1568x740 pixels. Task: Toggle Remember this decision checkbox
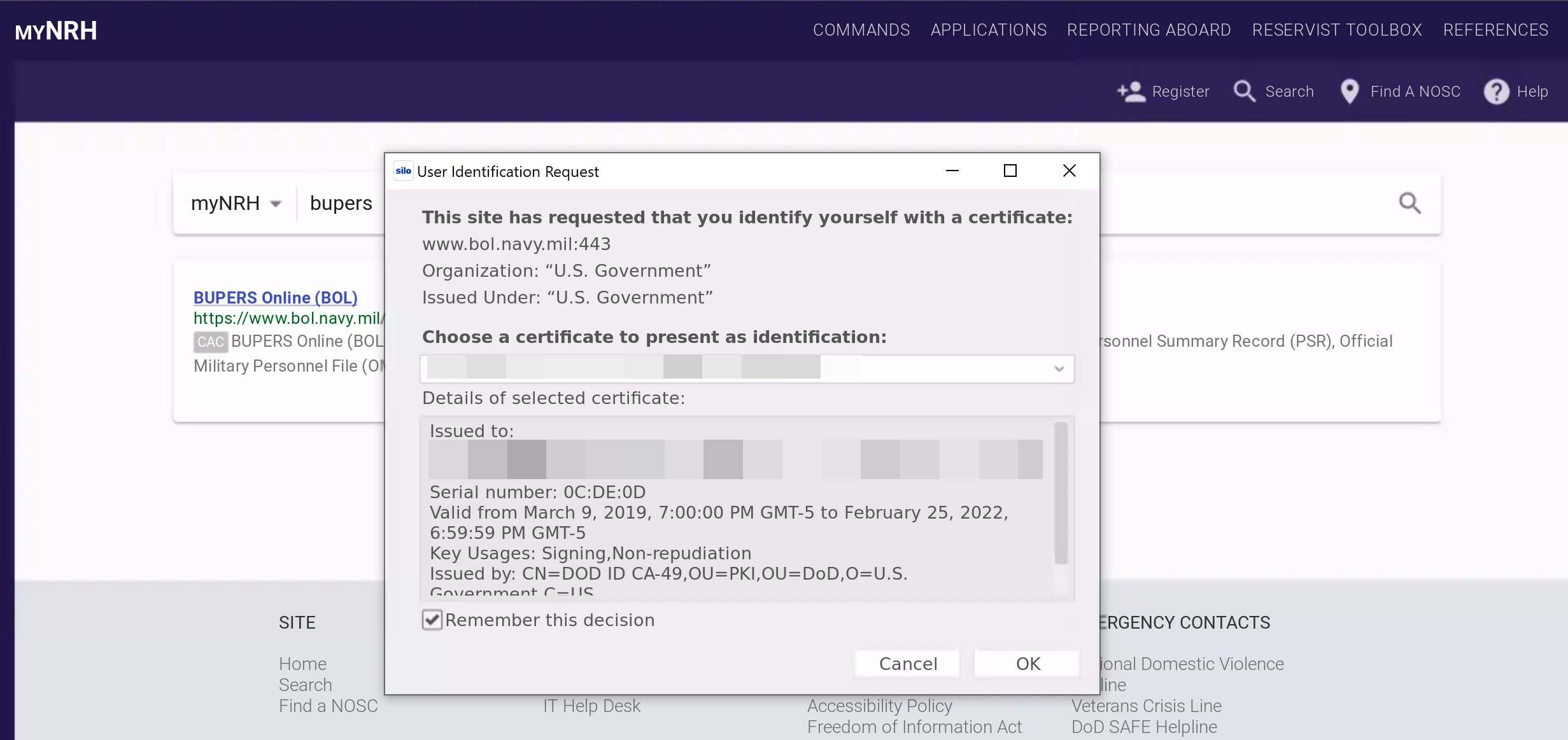click(432, 620)
